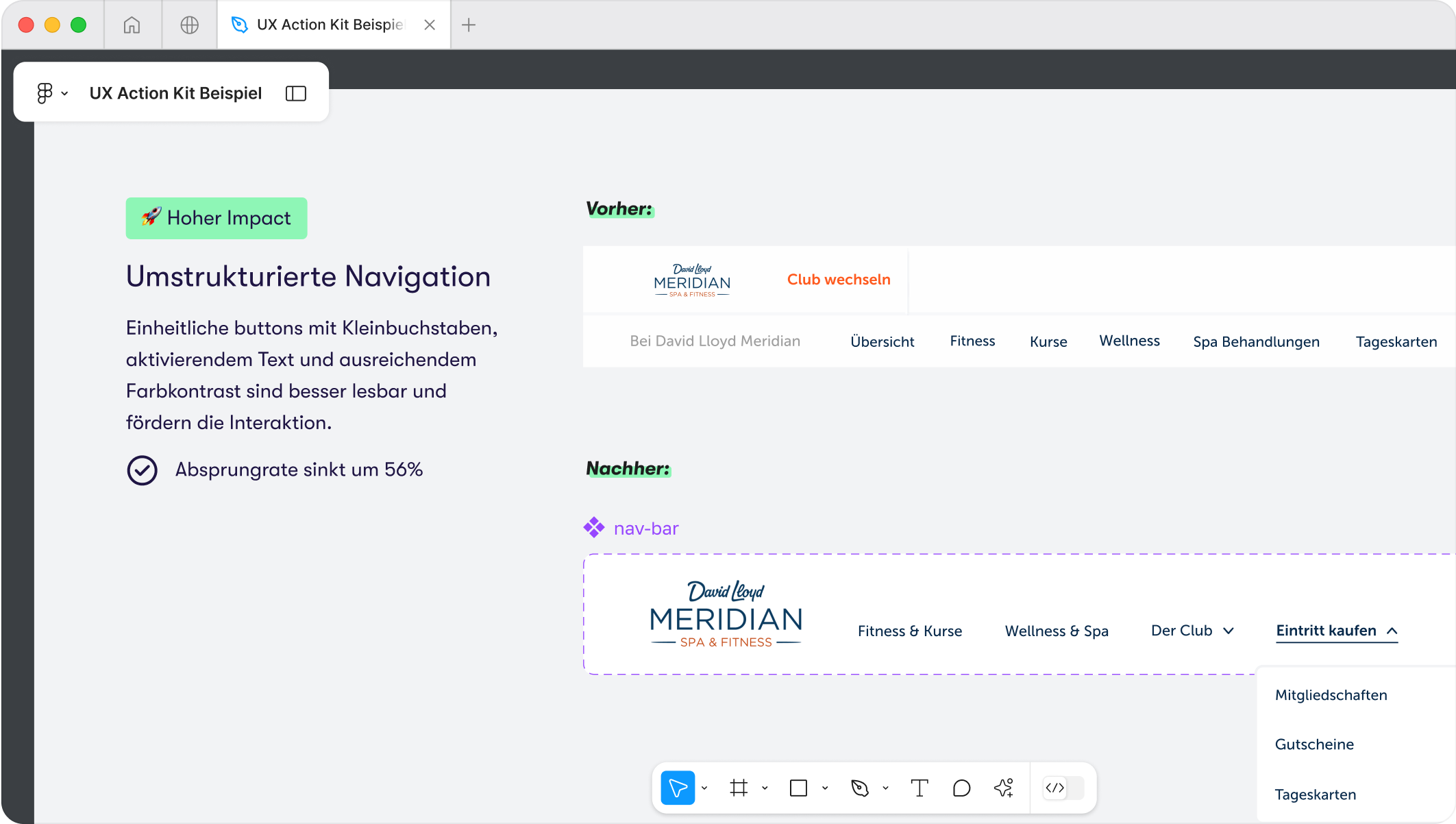Click the Club wechseln link

pos(839,280)
